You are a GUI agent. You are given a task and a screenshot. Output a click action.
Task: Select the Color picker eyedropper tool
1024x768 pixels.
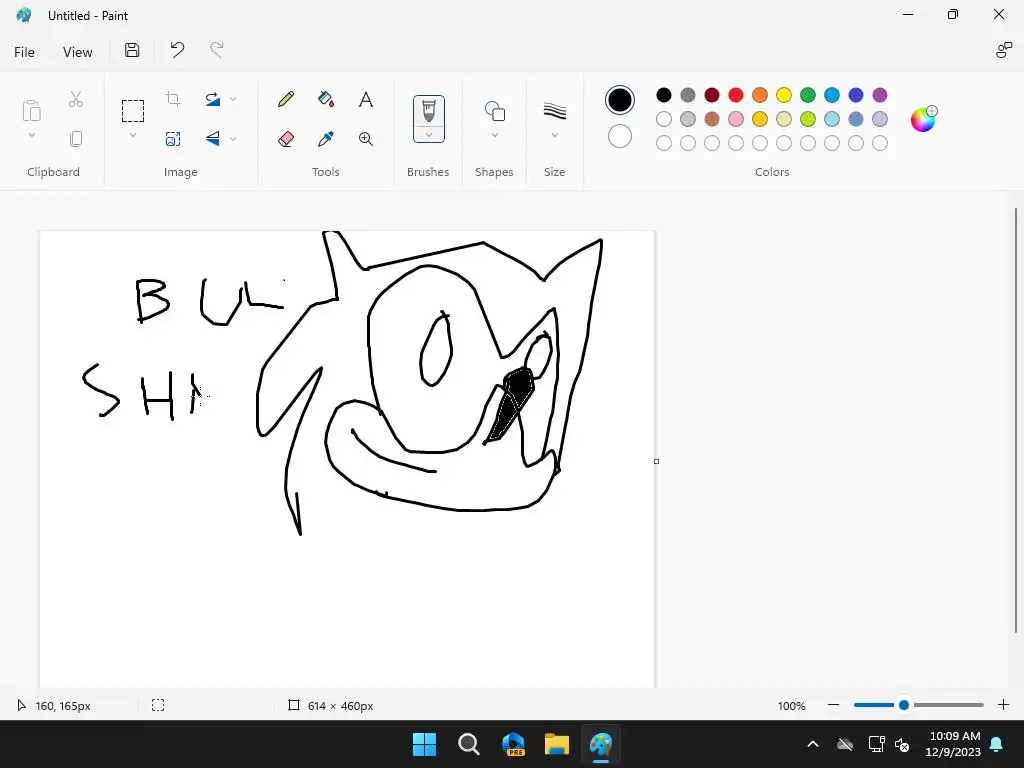coord(326,138)
